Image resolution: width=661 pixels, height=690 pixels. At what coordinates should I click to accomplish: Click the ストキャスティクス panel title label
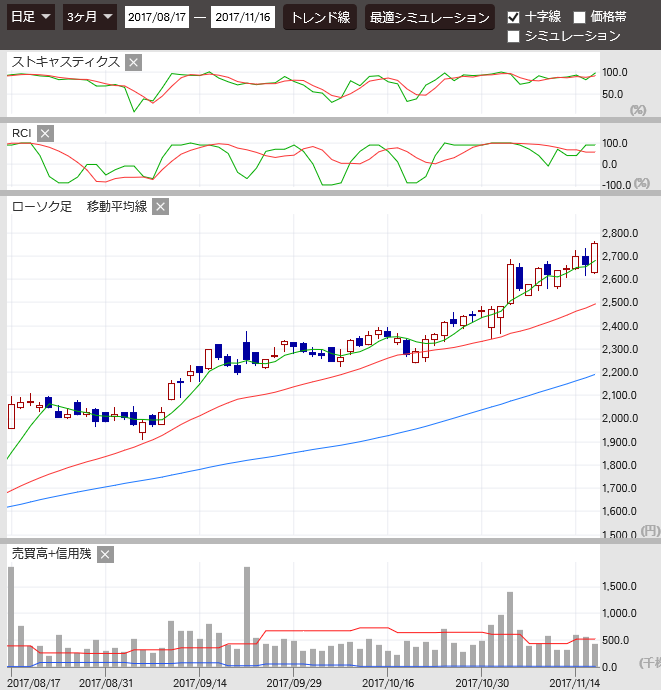pos(66,62)
